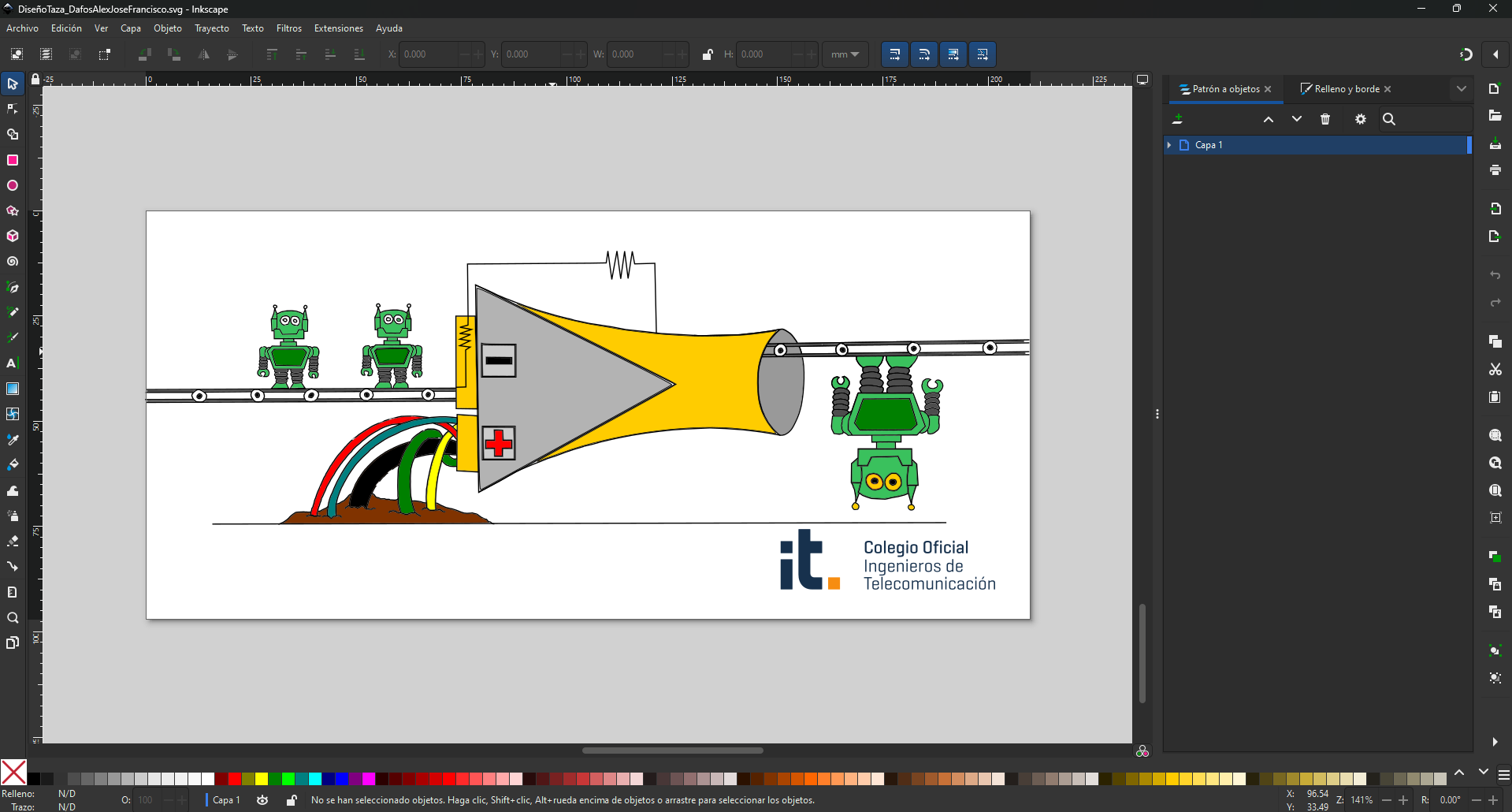Select the Spiral tool

pos(13,261)
